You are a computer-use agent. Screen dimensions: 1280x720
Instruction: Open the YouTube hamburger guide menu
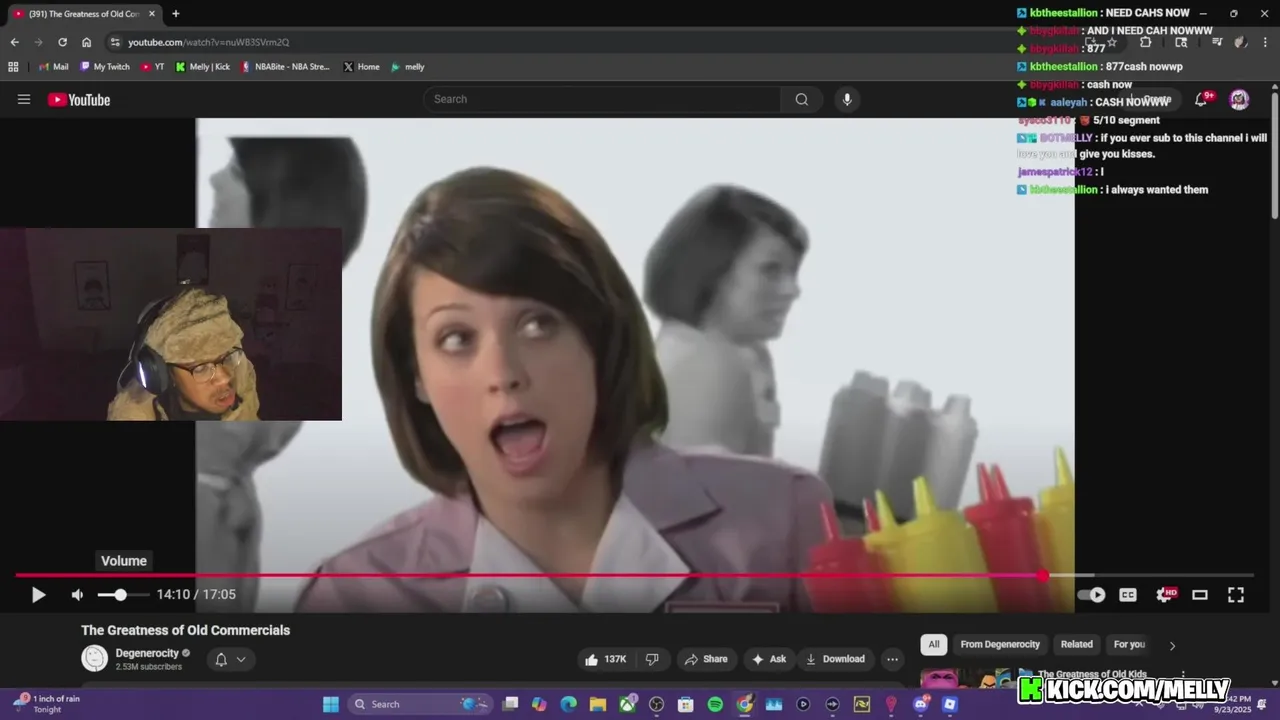24,99
